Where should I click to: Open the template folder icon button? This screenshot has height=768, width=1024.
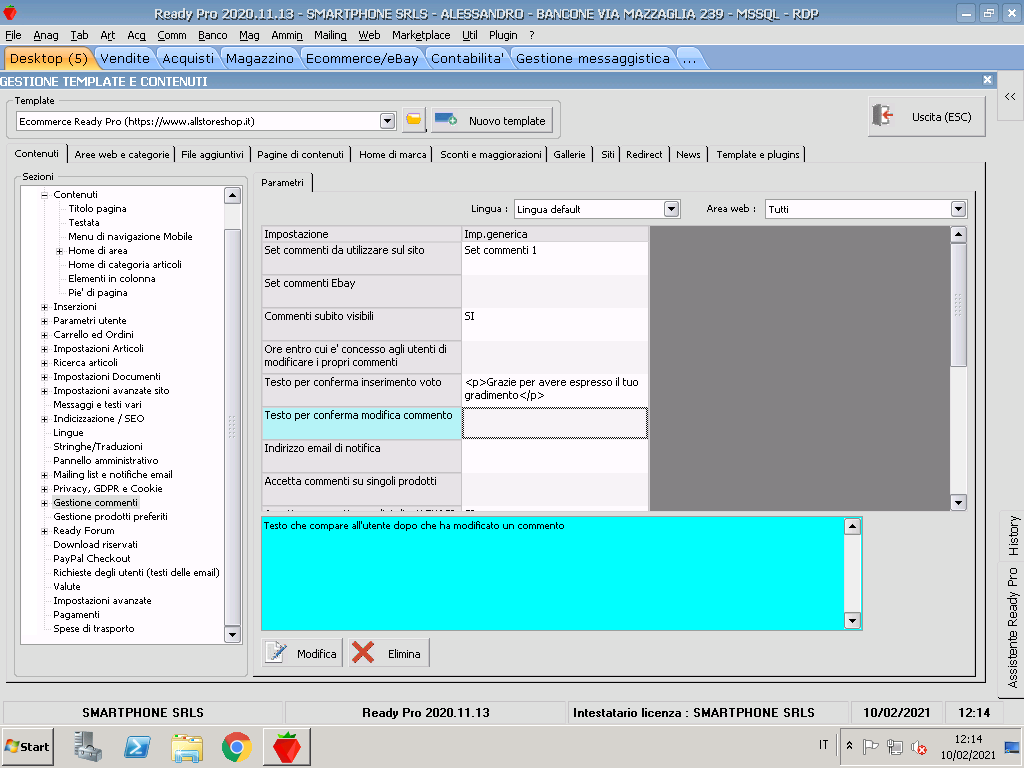413,120
